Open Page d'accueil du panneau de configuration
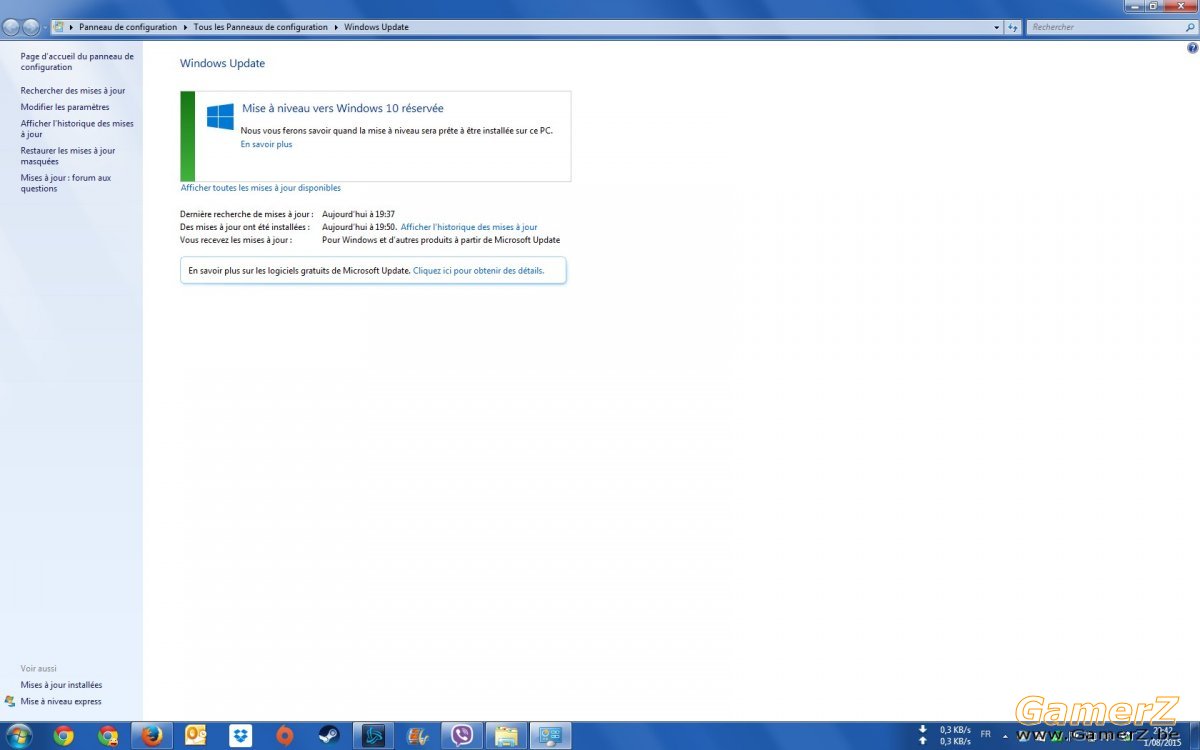The height and width of the screenshot is (750, 1200). [x=77, y=62]
